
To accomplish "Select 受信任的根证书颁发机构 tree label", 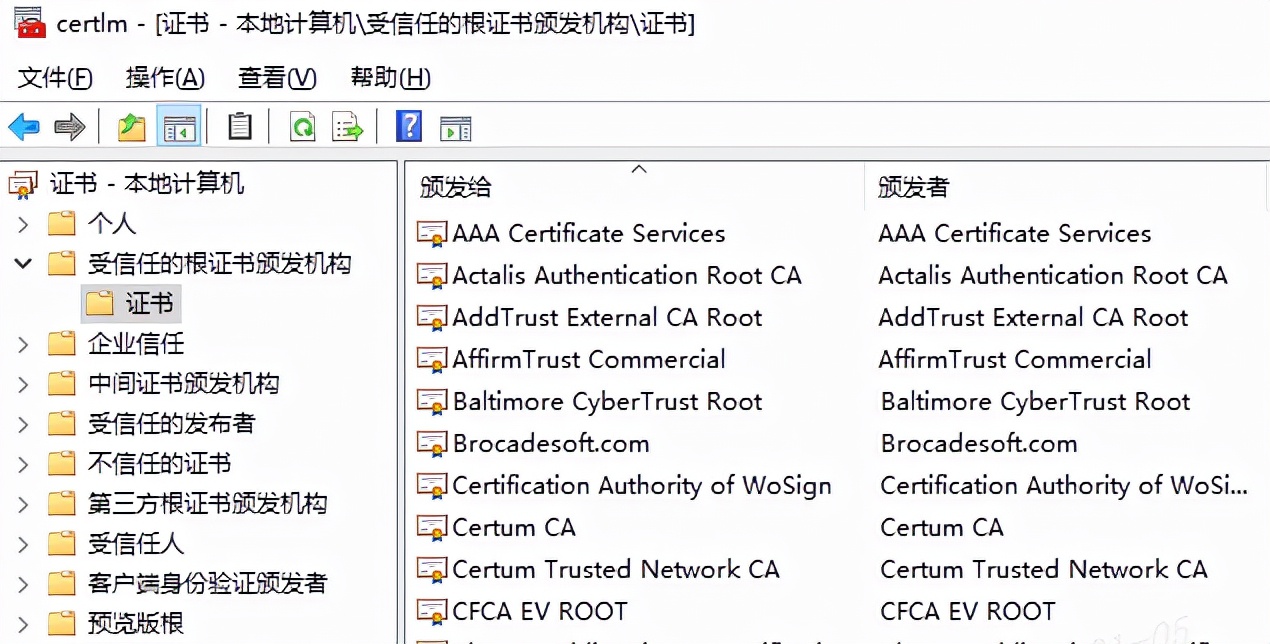I will click(x=219, y=264).
